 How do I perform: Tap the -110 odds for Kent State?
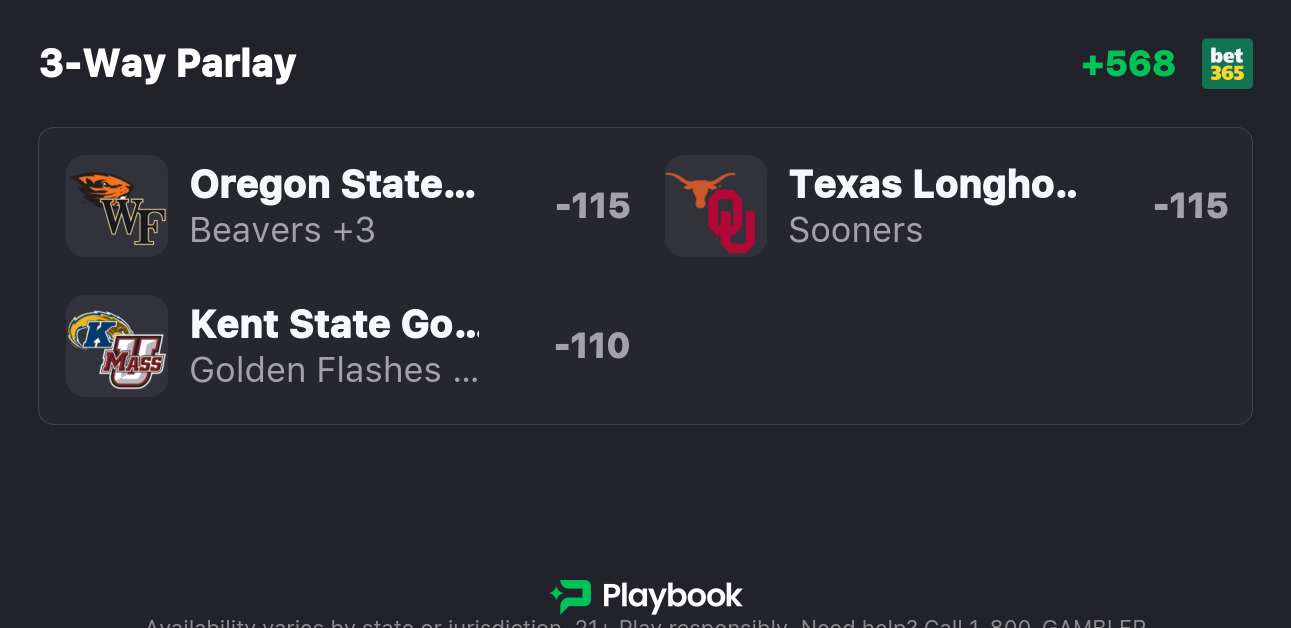pos(592,346)
